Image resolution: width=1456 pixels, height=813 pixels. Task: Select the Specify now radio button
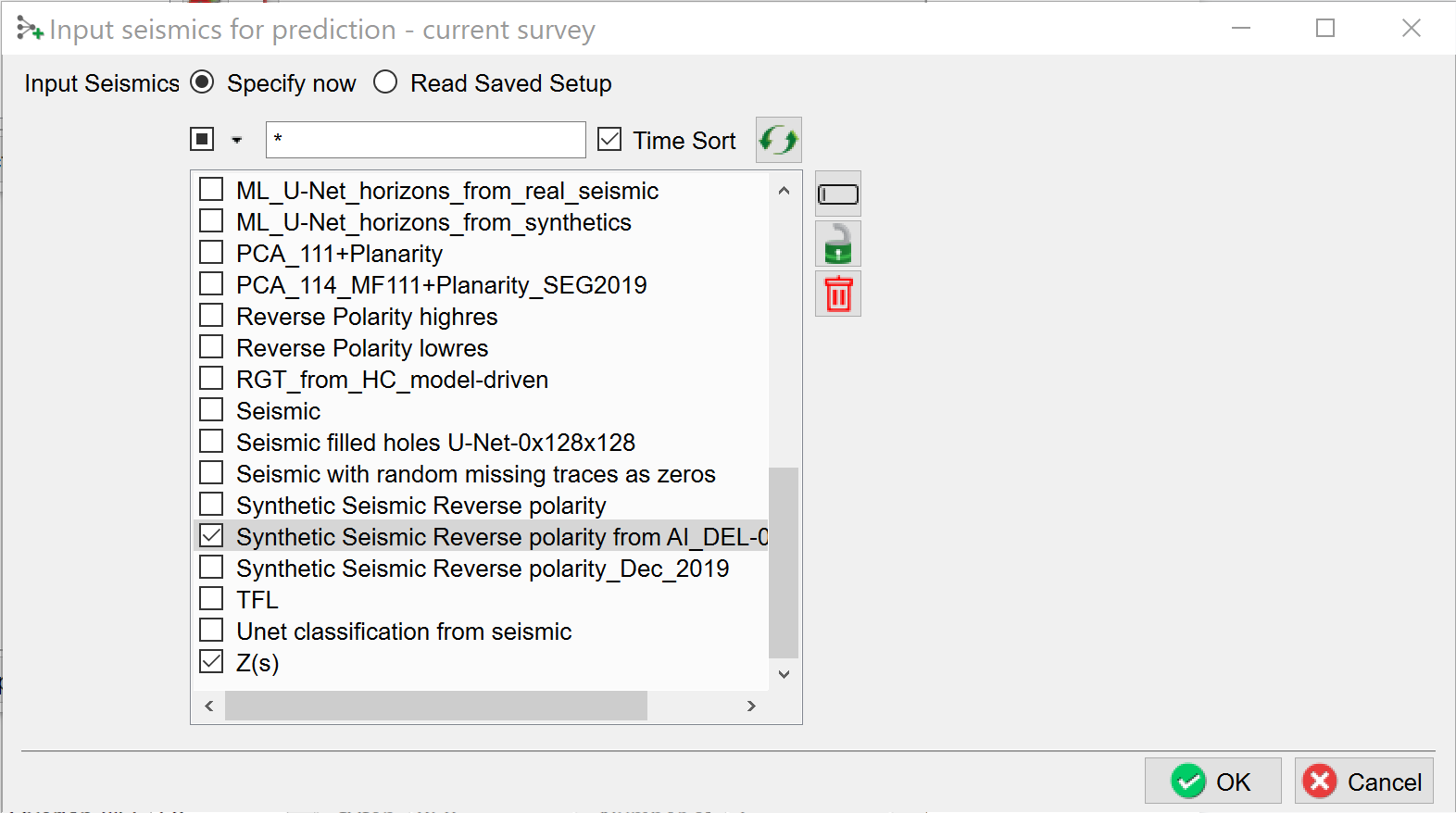tap(202, 82)
